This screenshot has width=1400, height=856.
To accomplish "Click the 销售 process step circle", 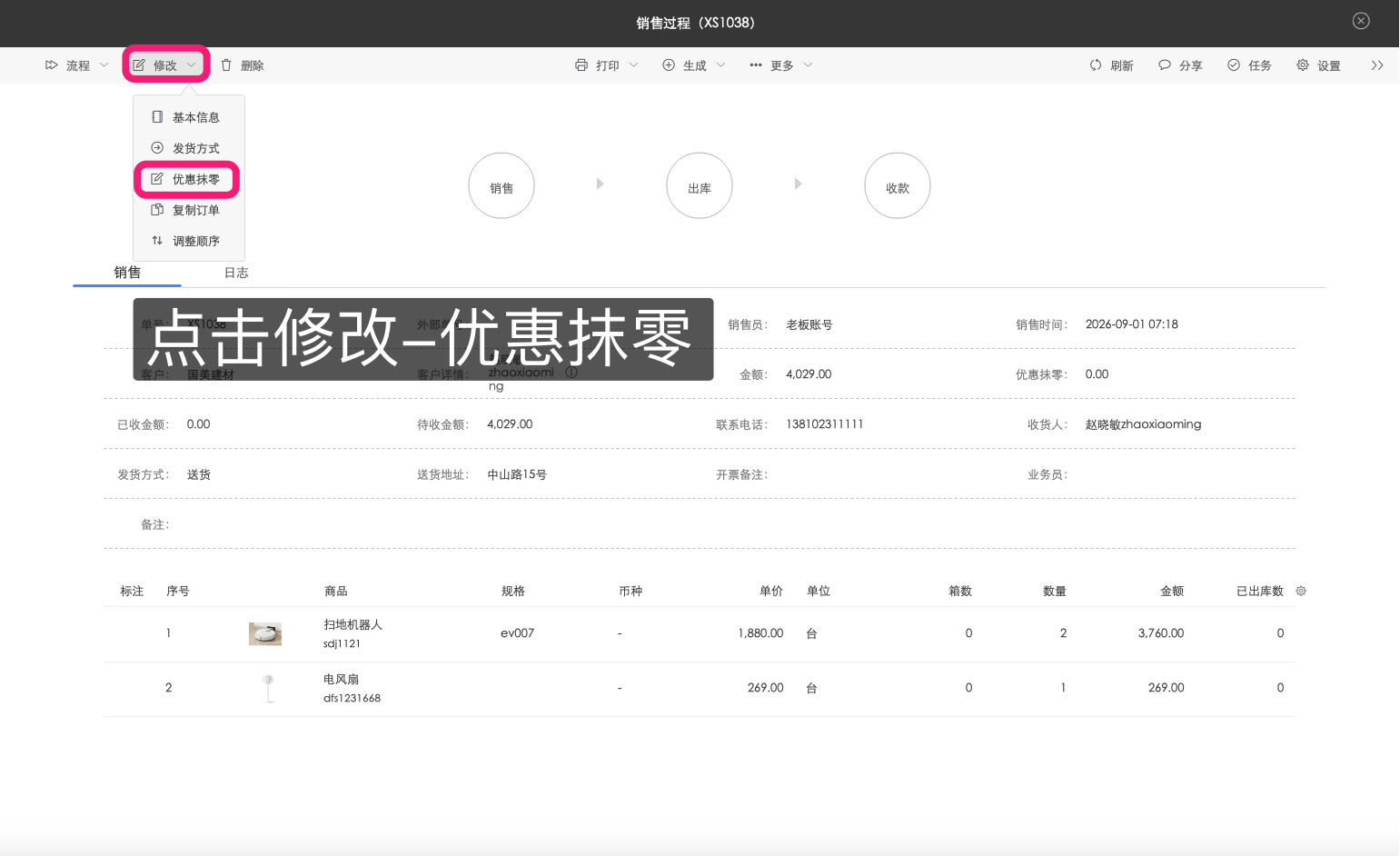I will (x=501, y=186).
